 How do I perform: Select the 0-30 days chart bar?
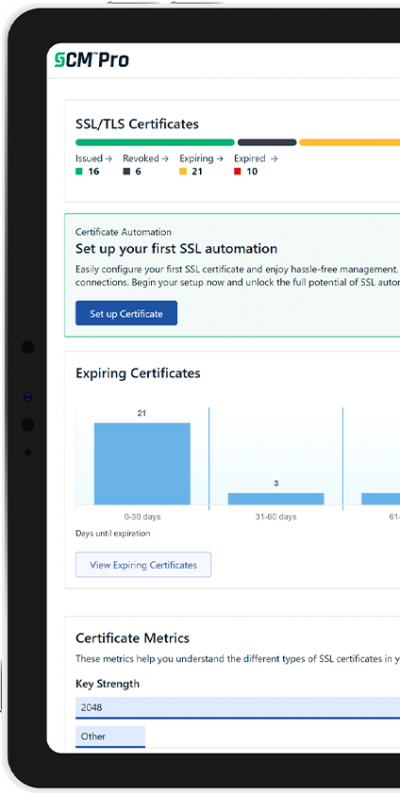point(142,463)
